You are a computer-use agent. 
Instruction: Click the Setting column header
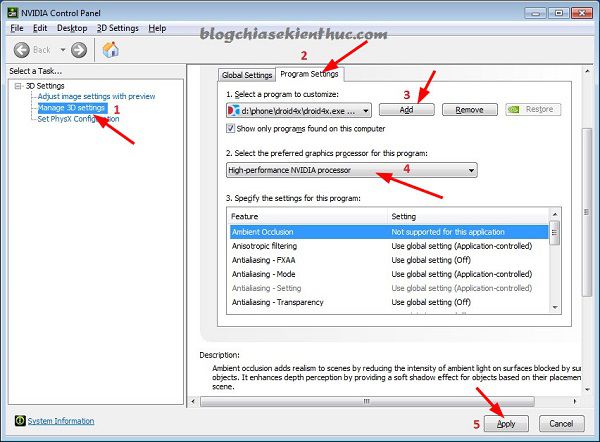[468, 217]
